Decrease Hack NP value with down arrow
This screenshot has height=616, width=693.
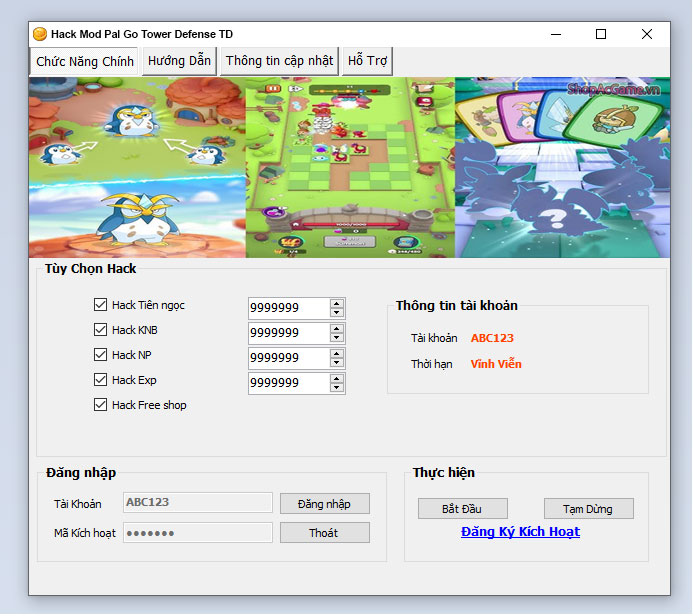(x=337, y=363)
